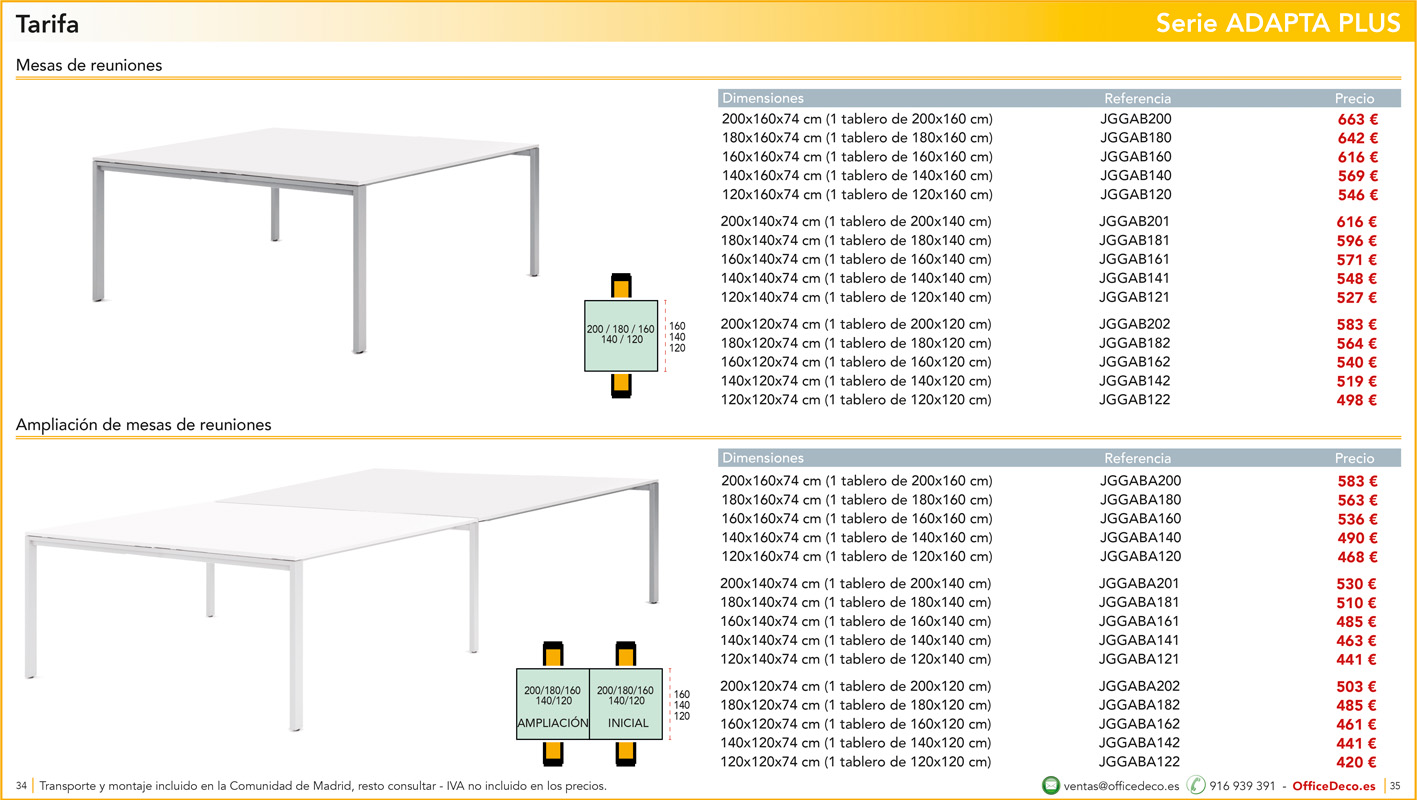The width and height of the screenshot is (1417, 800).
Task: Select the Mesas de reuniones heading
Action: (x=89, y=66)
